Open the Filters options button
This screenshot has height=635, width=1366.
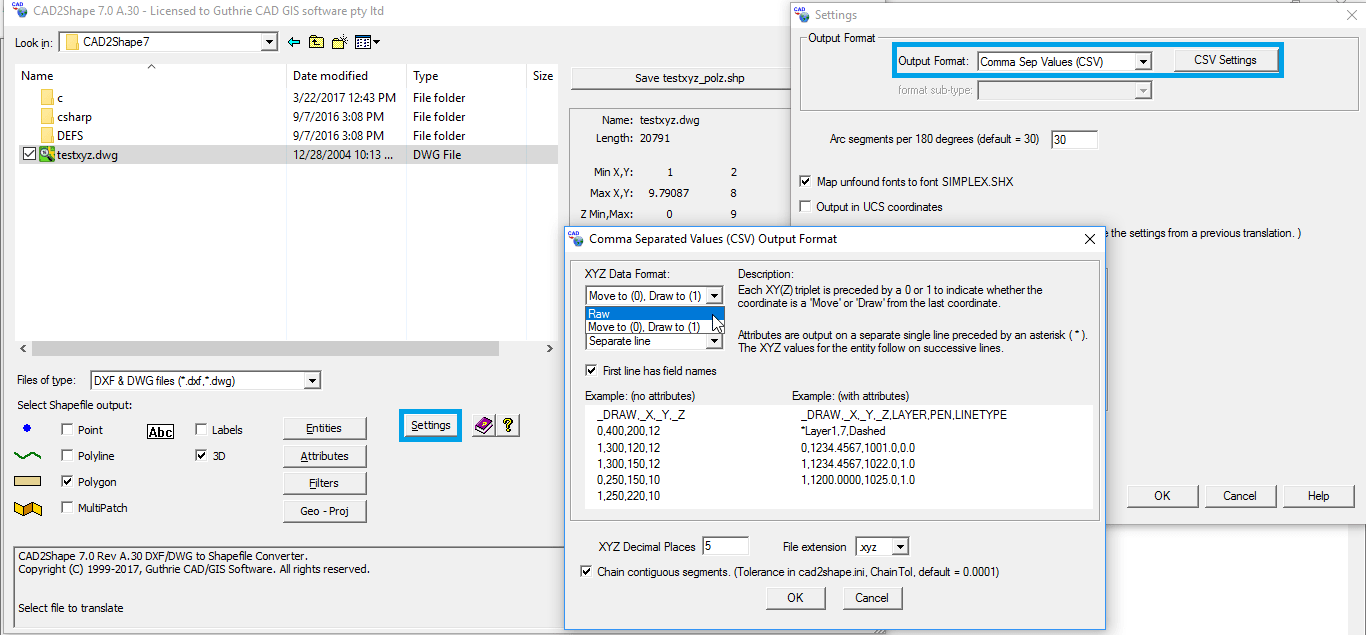click(x=324, y=483)
